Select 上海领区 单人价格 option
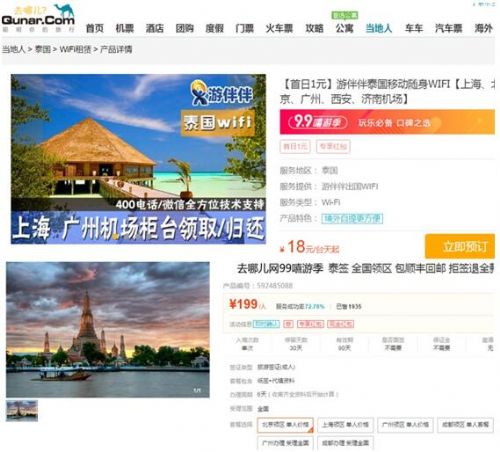 click(x=345, y=425)
